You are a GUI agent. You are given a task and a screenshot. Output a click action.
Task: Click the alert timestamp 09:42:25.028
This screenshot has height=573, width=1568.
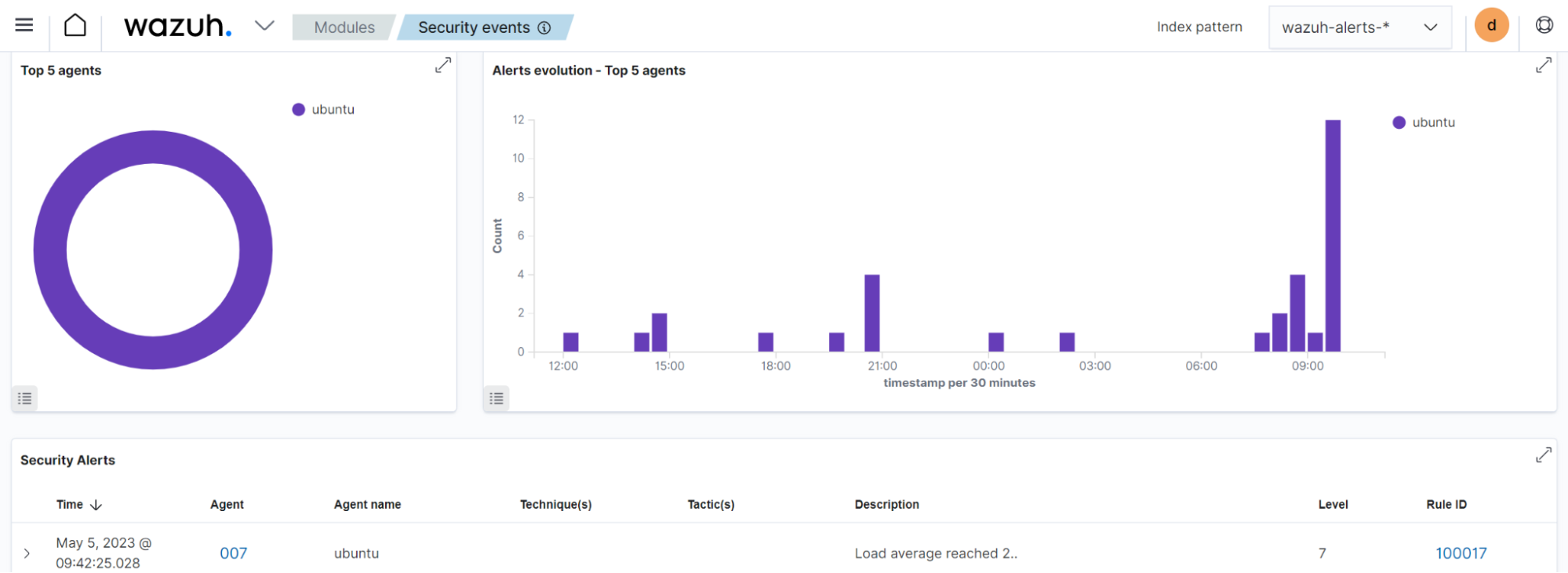tap(98, 563)
